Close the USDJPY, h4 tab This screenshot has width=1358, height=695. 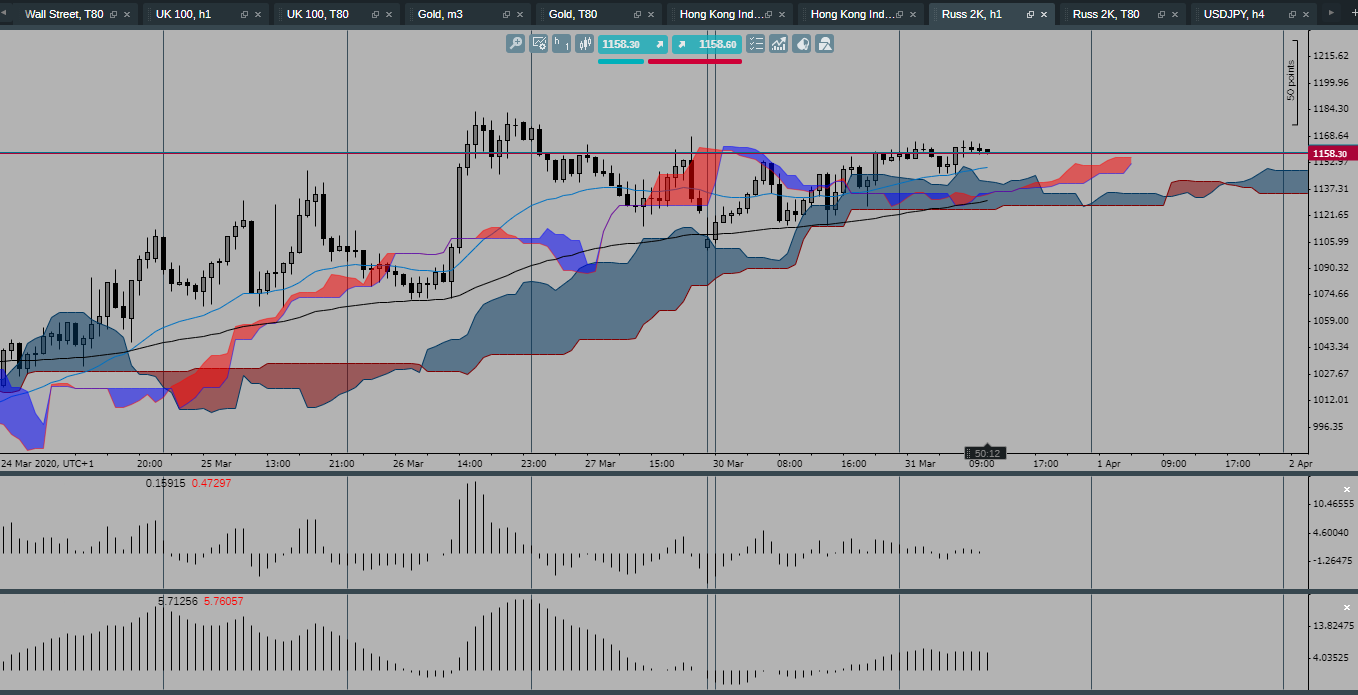click(1307, 15)
